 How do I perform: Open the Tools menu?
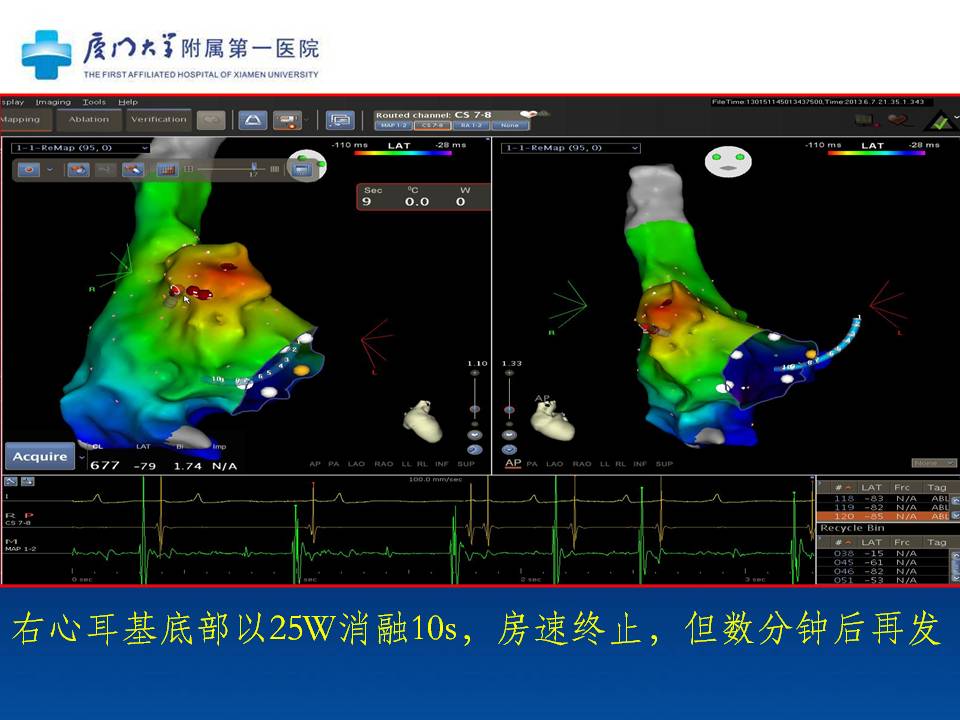click(x=94, y=102)
